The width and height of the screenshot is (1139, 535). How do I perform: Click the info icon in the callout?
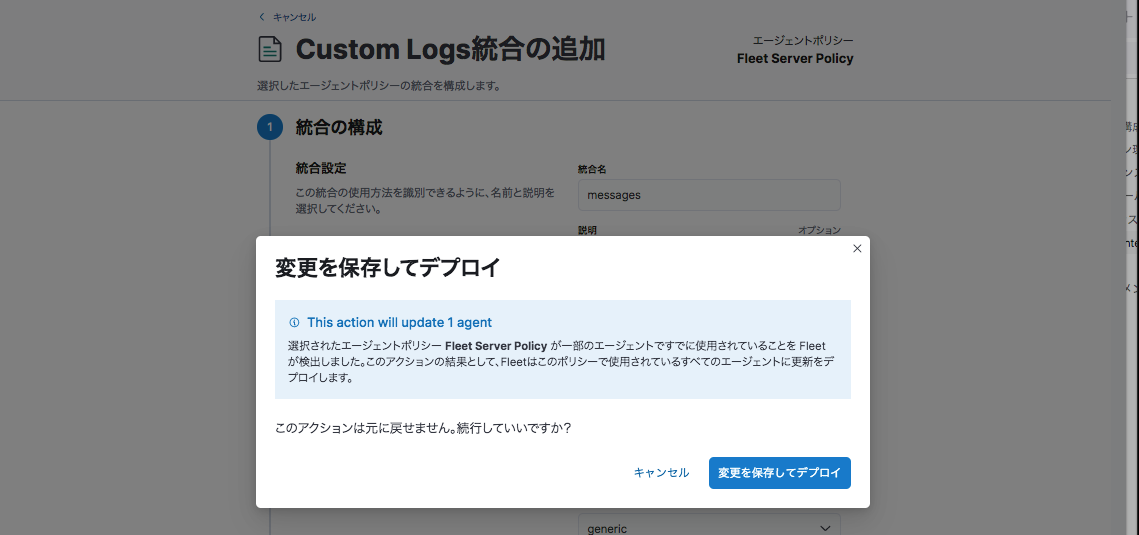294,323
